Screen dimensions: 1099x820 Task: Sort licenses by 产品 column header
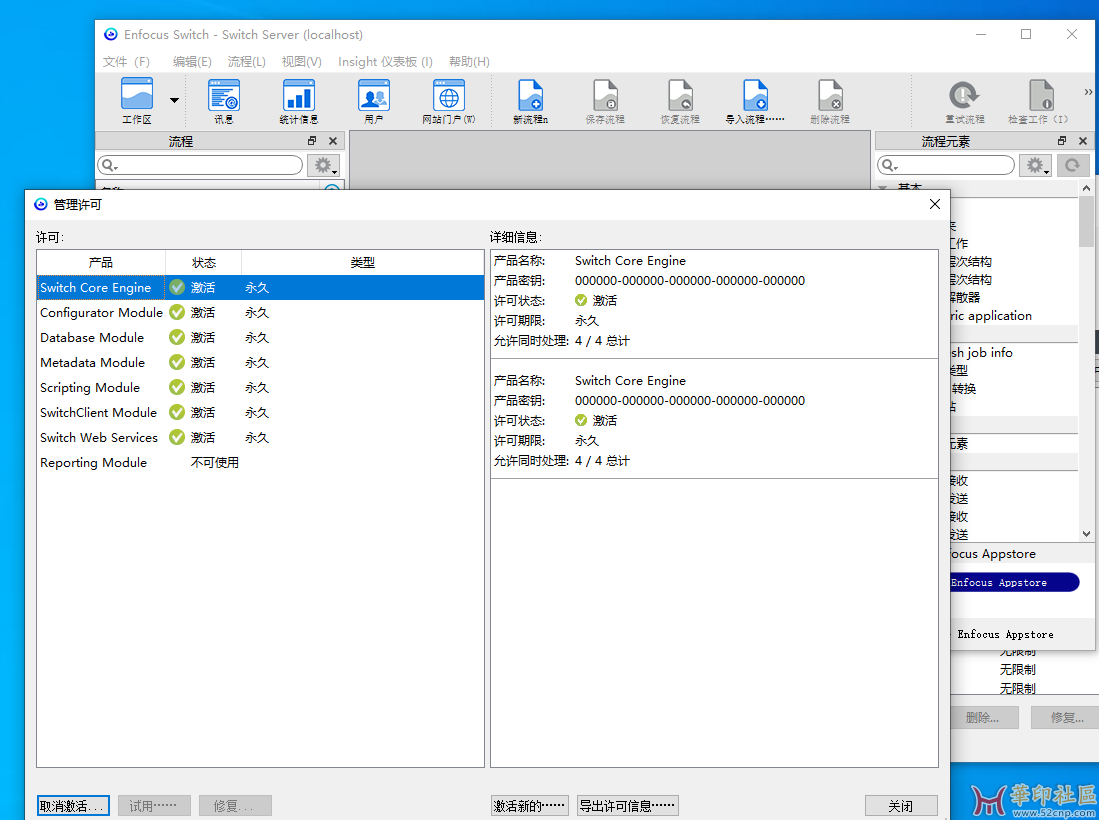coord(101,263)
